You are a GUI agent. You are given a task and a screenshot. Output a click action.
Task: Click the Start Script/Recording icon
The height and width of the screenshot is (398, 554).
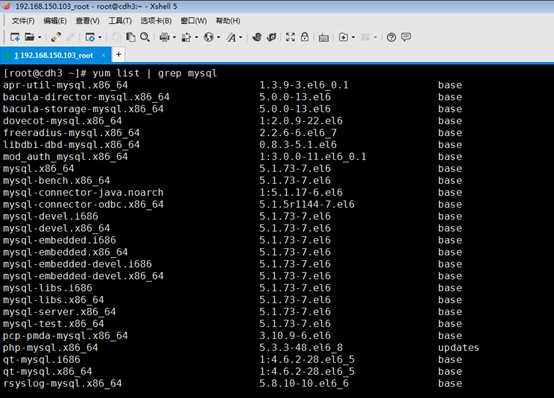pyautogui.click(x=343, y=37)
